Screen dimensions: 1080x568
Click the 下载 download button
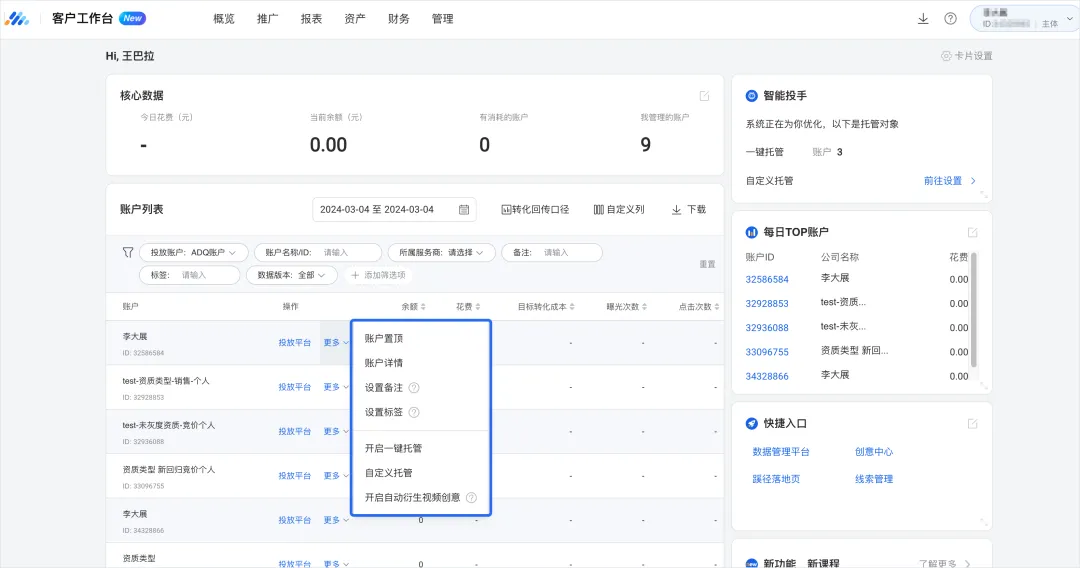[689, 209]
